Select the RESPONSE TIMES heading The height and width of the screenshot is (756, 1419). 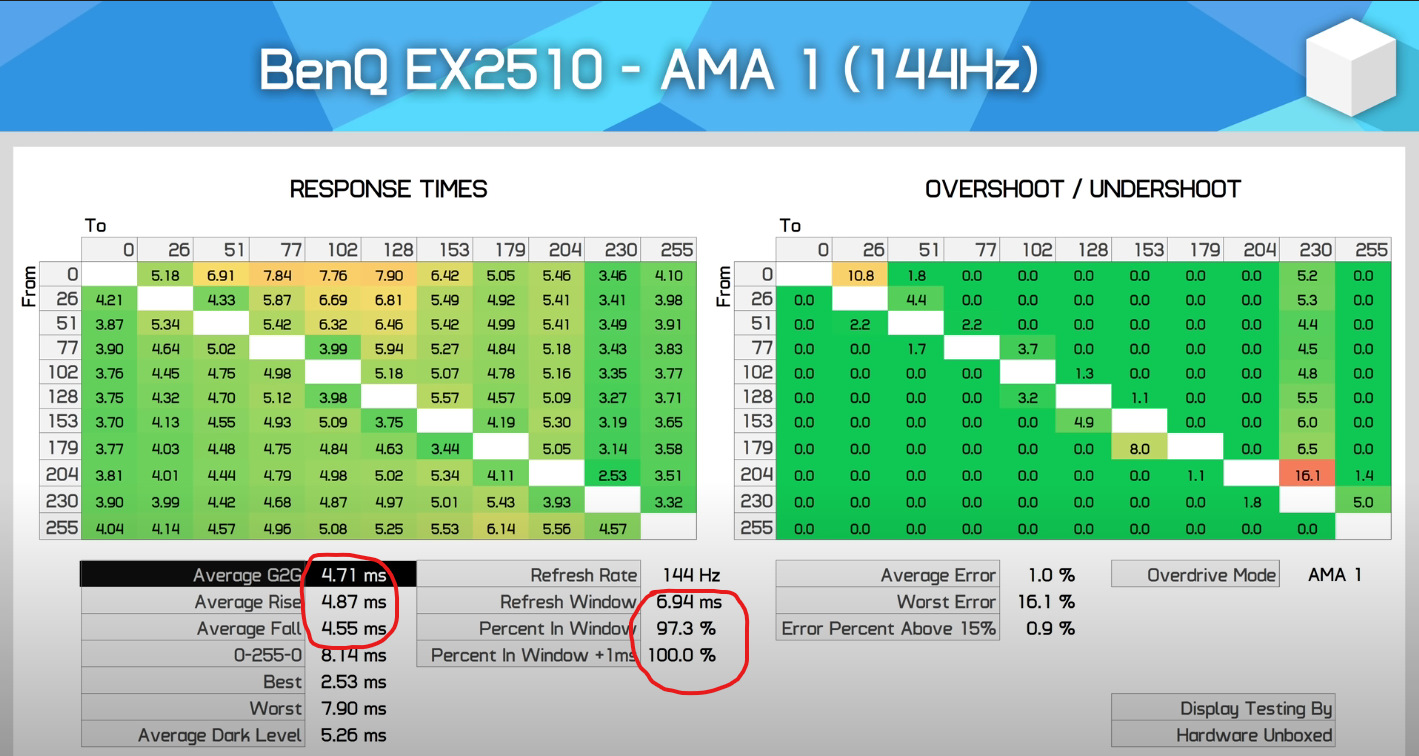click(388, 189)
